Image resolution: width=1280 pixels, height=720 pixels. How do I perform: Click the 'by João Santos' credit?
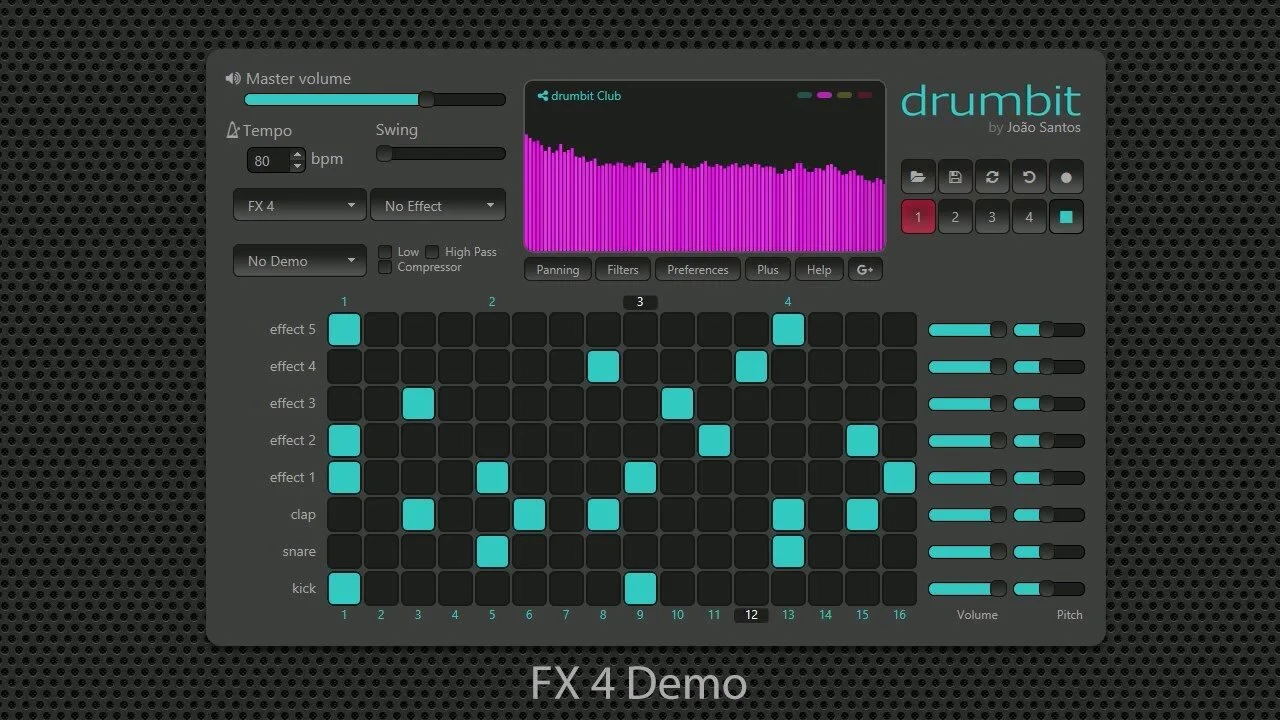[1034, 128]
